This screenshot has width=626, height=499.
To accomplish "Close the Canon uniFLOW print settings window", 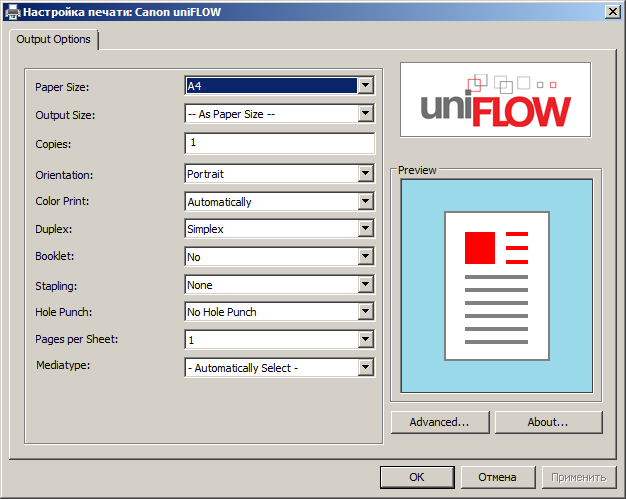I will pos(612,12).
